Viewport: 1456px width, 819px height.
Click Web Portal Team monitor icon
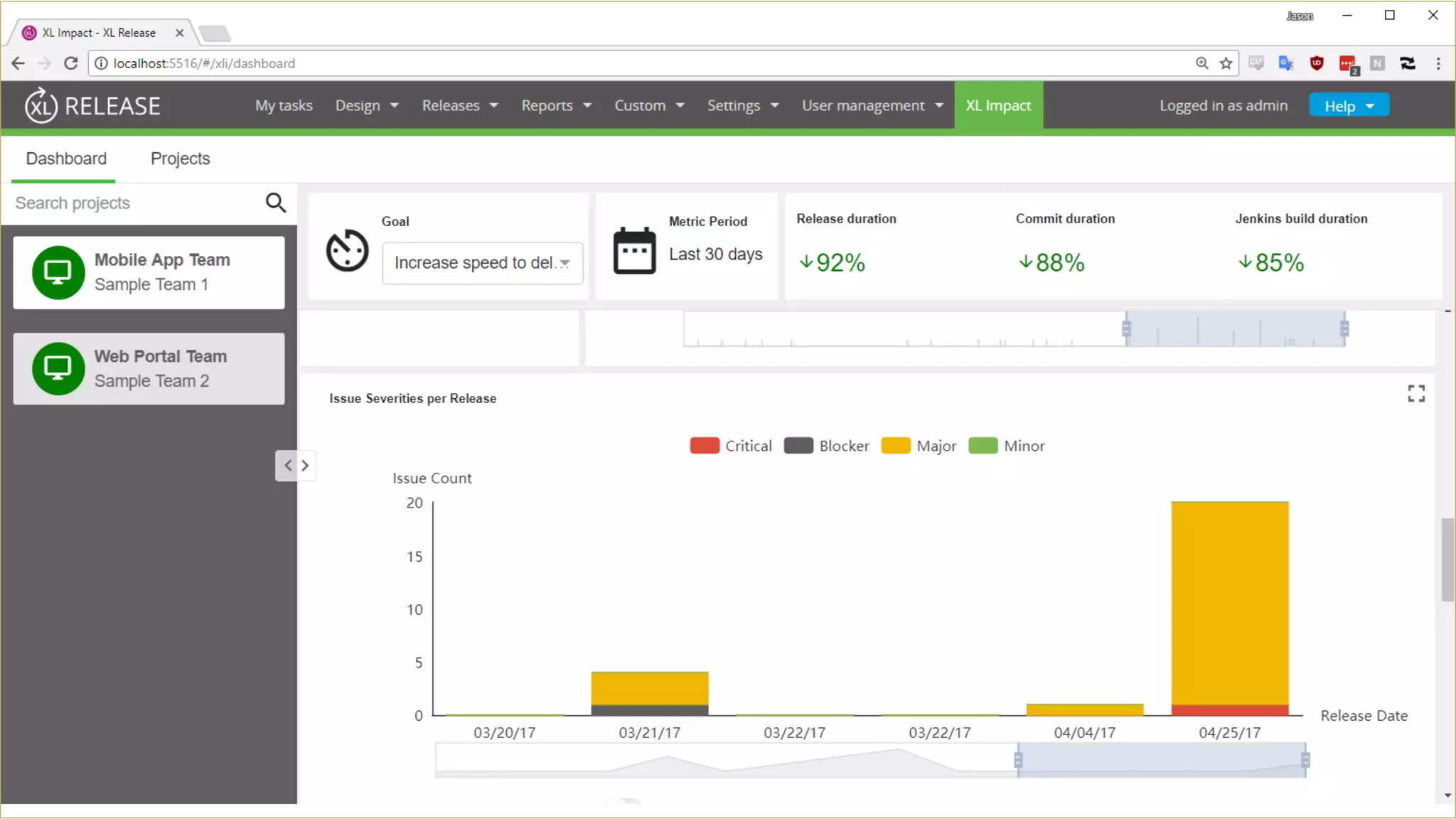(58, 369)
